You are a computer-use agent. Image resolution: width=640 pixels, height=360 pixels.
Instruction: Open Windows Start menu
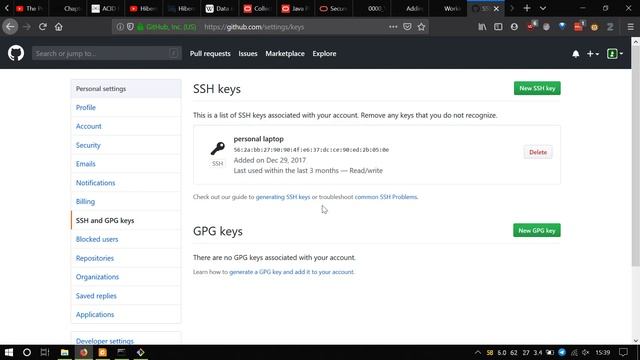(x=9, y=352)
